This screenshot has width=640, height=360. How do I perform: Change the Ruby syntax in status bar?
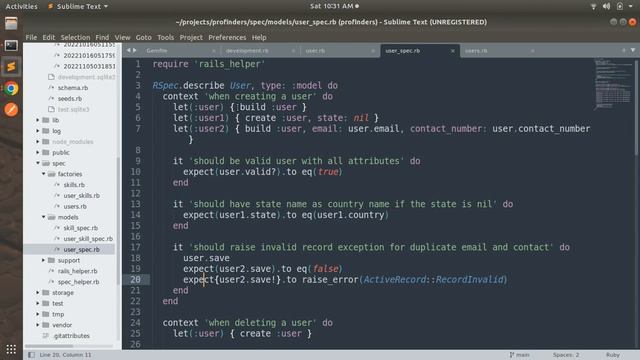click(x=613, y=355)
